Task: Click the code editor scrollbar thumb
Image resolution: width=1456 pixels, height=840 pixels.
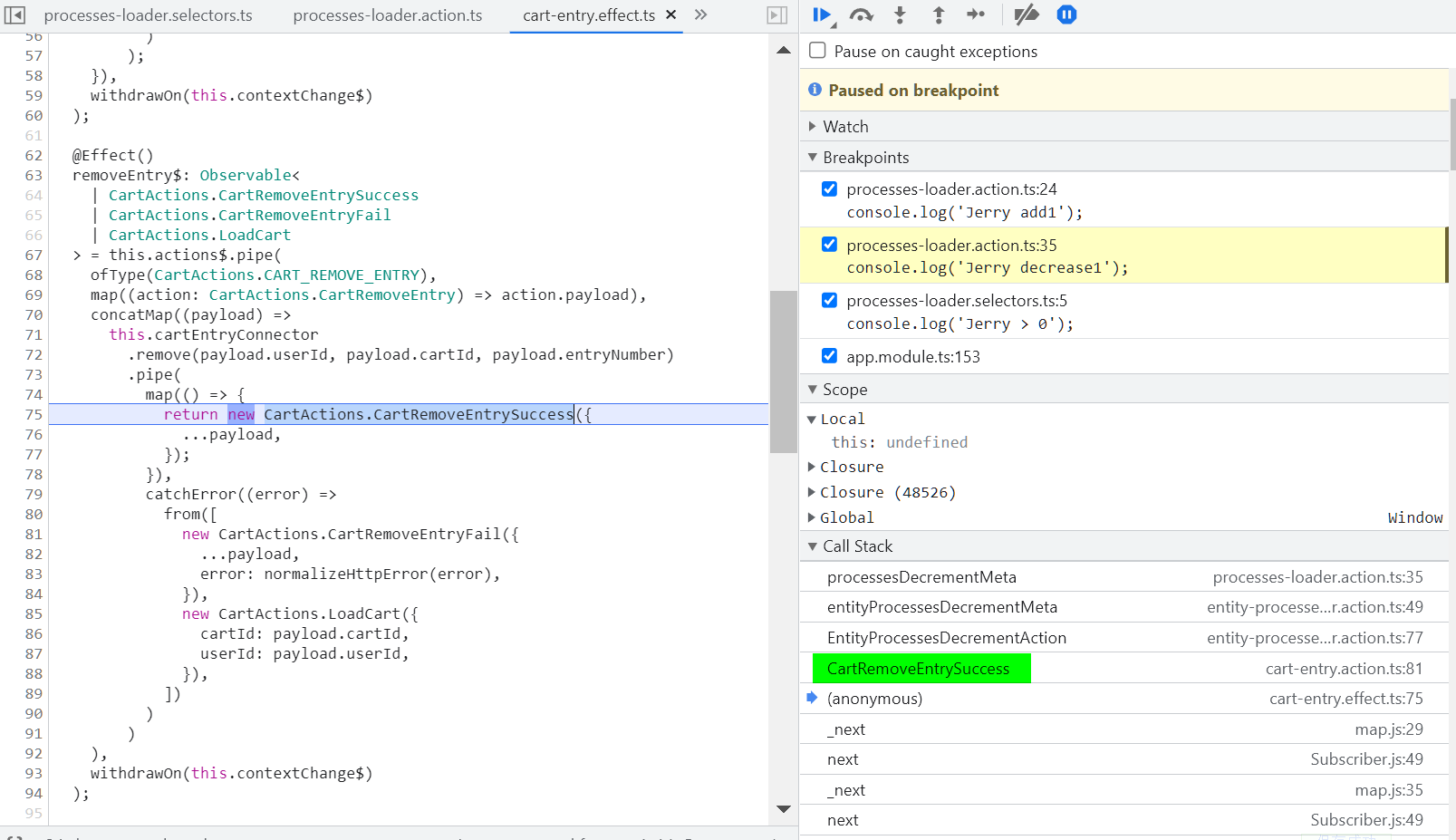Action: point(783,372)
